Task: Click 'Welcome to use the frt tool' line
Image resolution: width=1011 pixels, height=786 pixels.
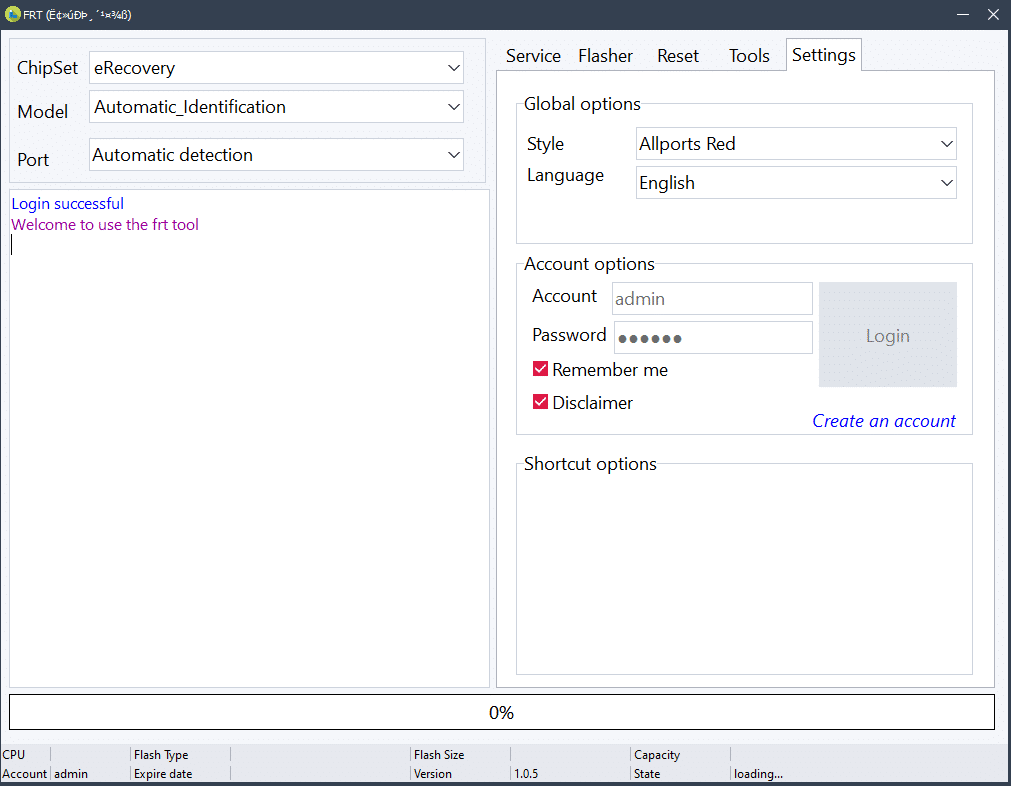Action: pyautogui.click(x=105, y=224)
